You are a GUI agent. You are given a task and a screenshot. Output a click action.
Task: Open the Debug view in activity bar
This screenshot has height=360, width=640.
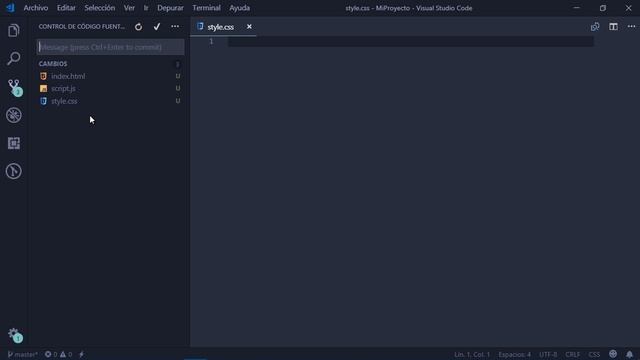(x=13, y=115)
